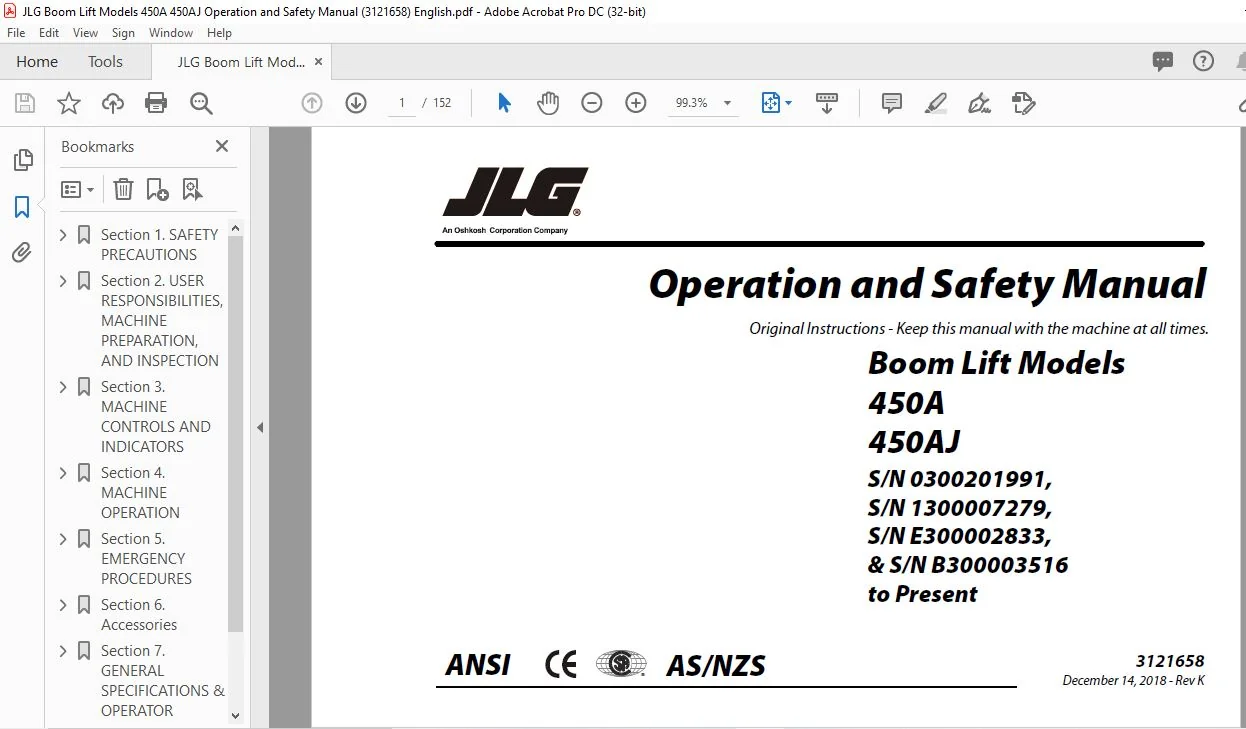Screen dimensions: 1246x729
Task: Expand Section 5. EMERGENCY PROCEDURES bookmark
Action: [63, 539]
